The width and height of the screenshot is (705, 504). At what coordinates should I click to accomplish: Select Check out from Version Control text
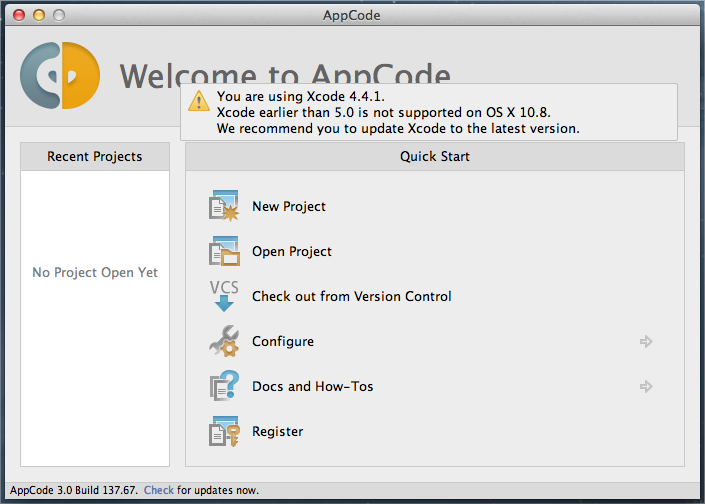coord(352,296)
